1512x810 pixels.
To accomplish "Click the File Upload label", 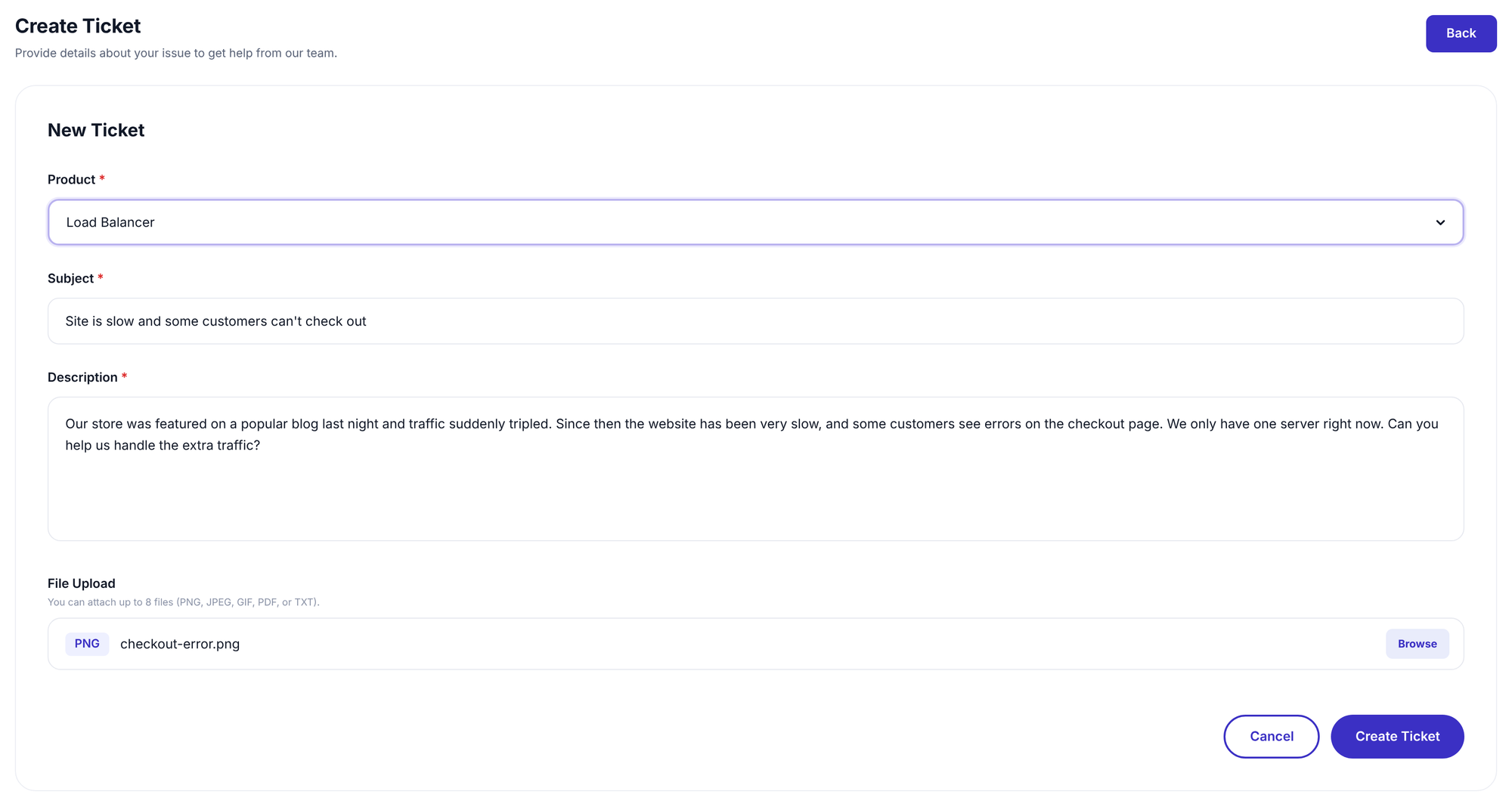I will click(x=82, y=583).
